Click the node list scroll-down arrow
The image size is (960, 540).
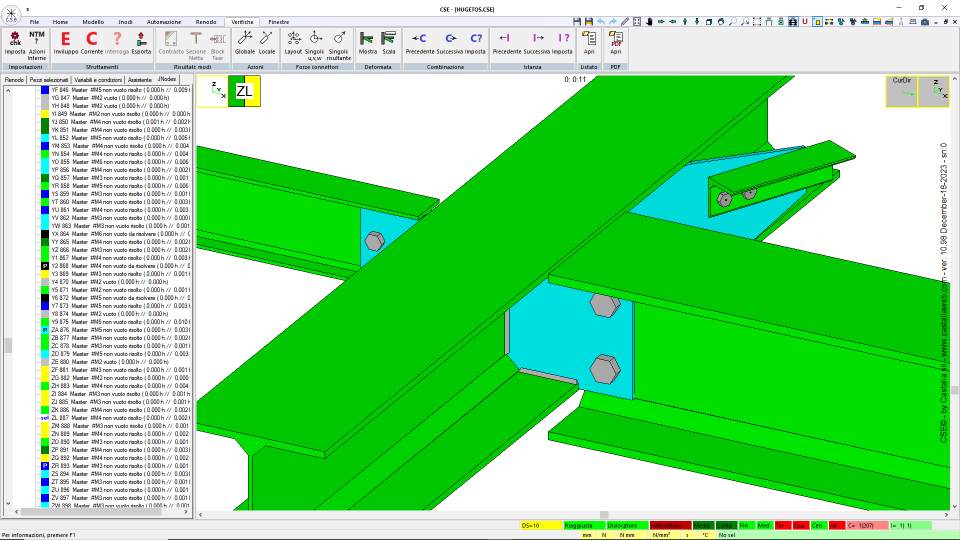pos(8,504)
